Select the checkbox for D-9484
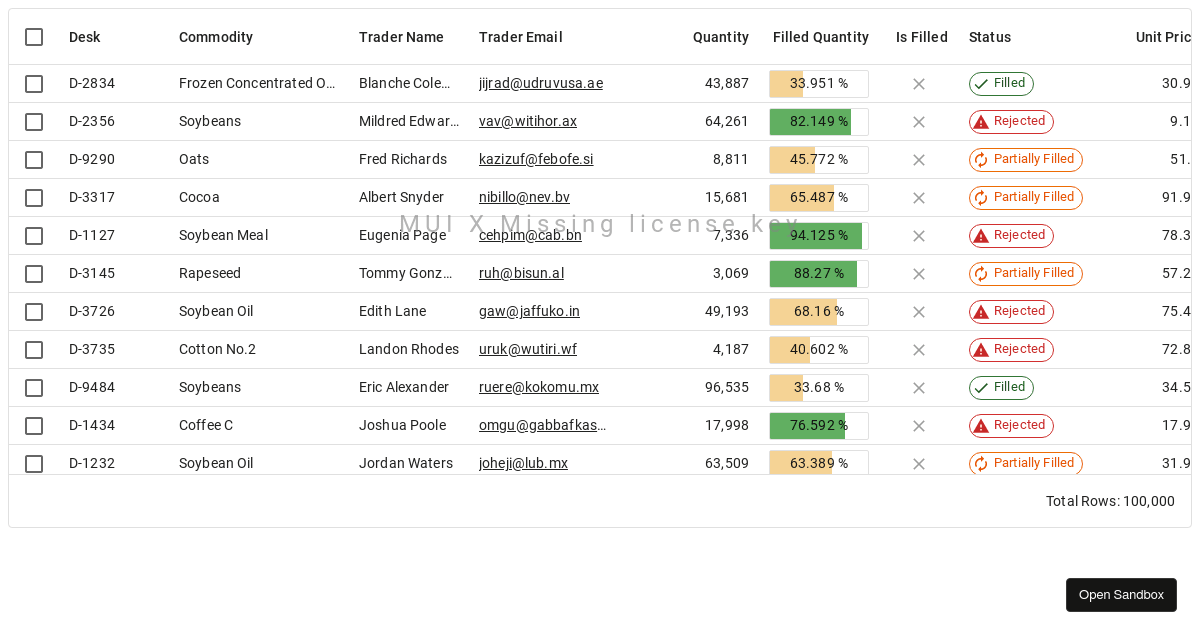The image size is (1200, 630). (34, 388)
